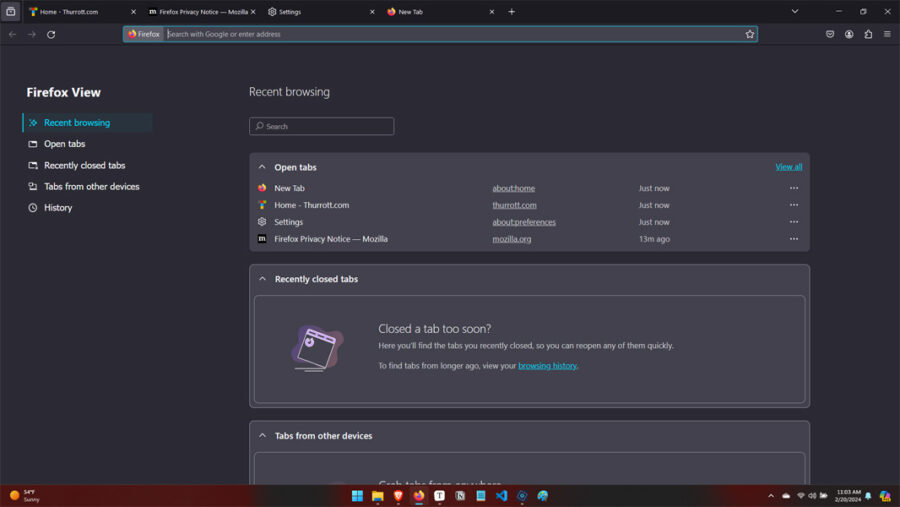Select Recent browsing in sidebar
Screen dimensions: 900x507
pos(87,123)
